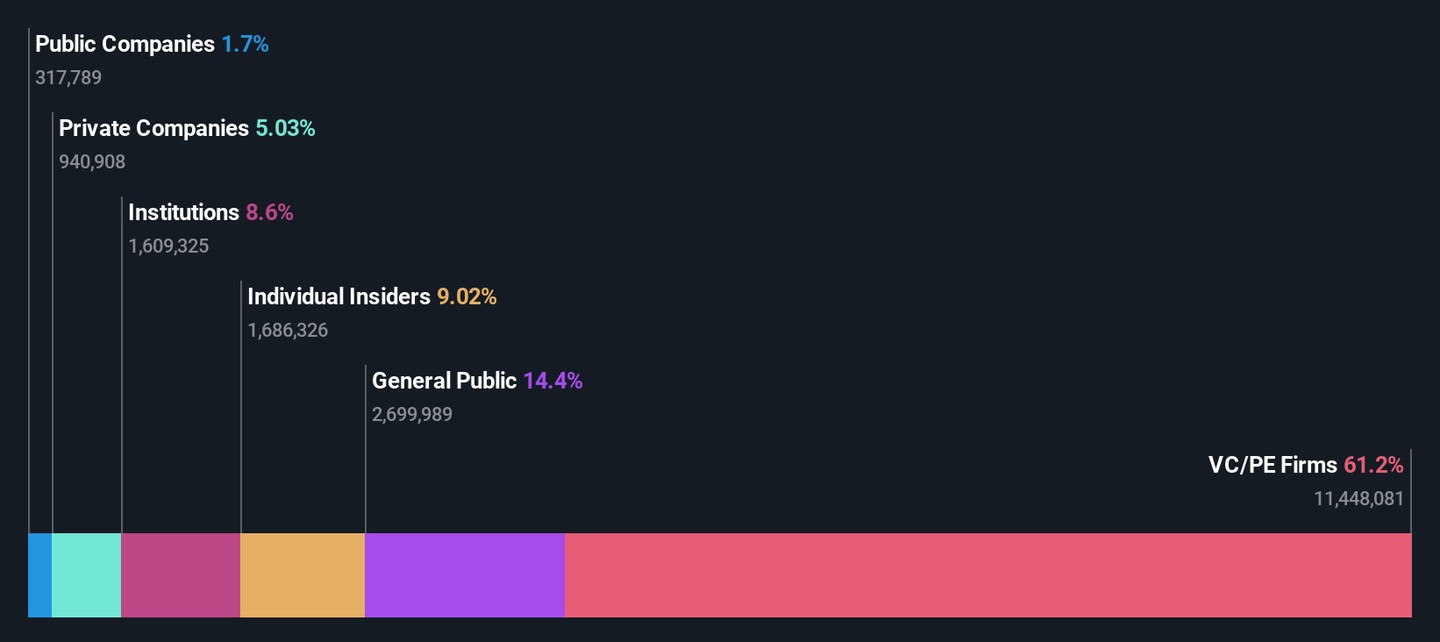Viewport: 1440px width, 642px height.
Task: Click the 14.4% percentage value
Action: 552,380
